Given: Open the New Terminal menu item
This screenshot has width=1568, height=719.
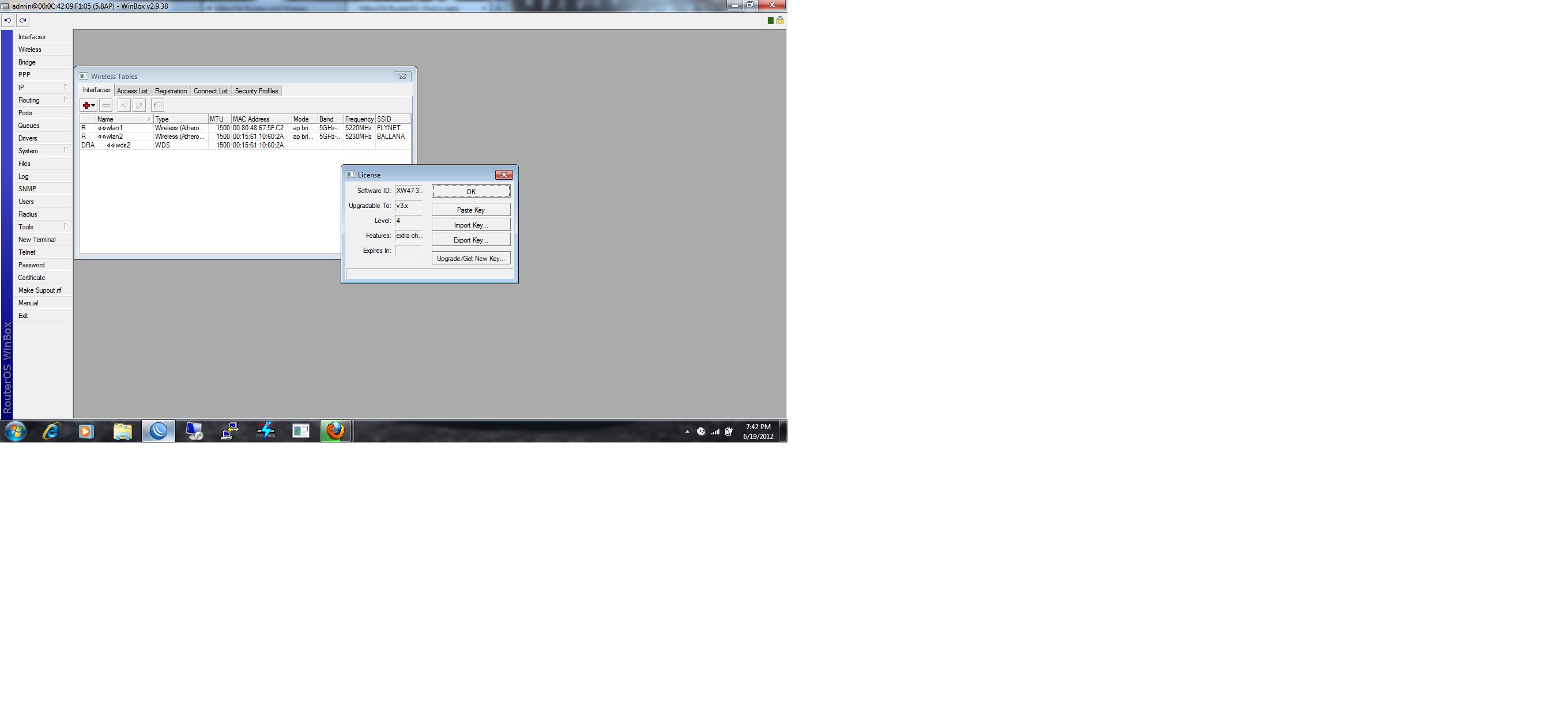Looking at the screenshot, I should click(x=36, y=240).
